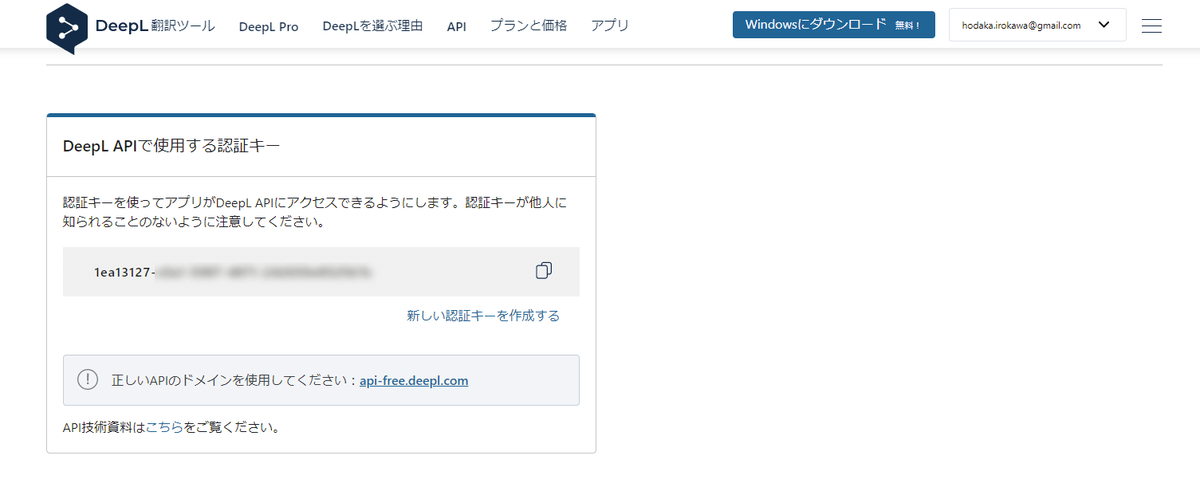
Task: Go to the API menu item
Action: click(456, 26)
